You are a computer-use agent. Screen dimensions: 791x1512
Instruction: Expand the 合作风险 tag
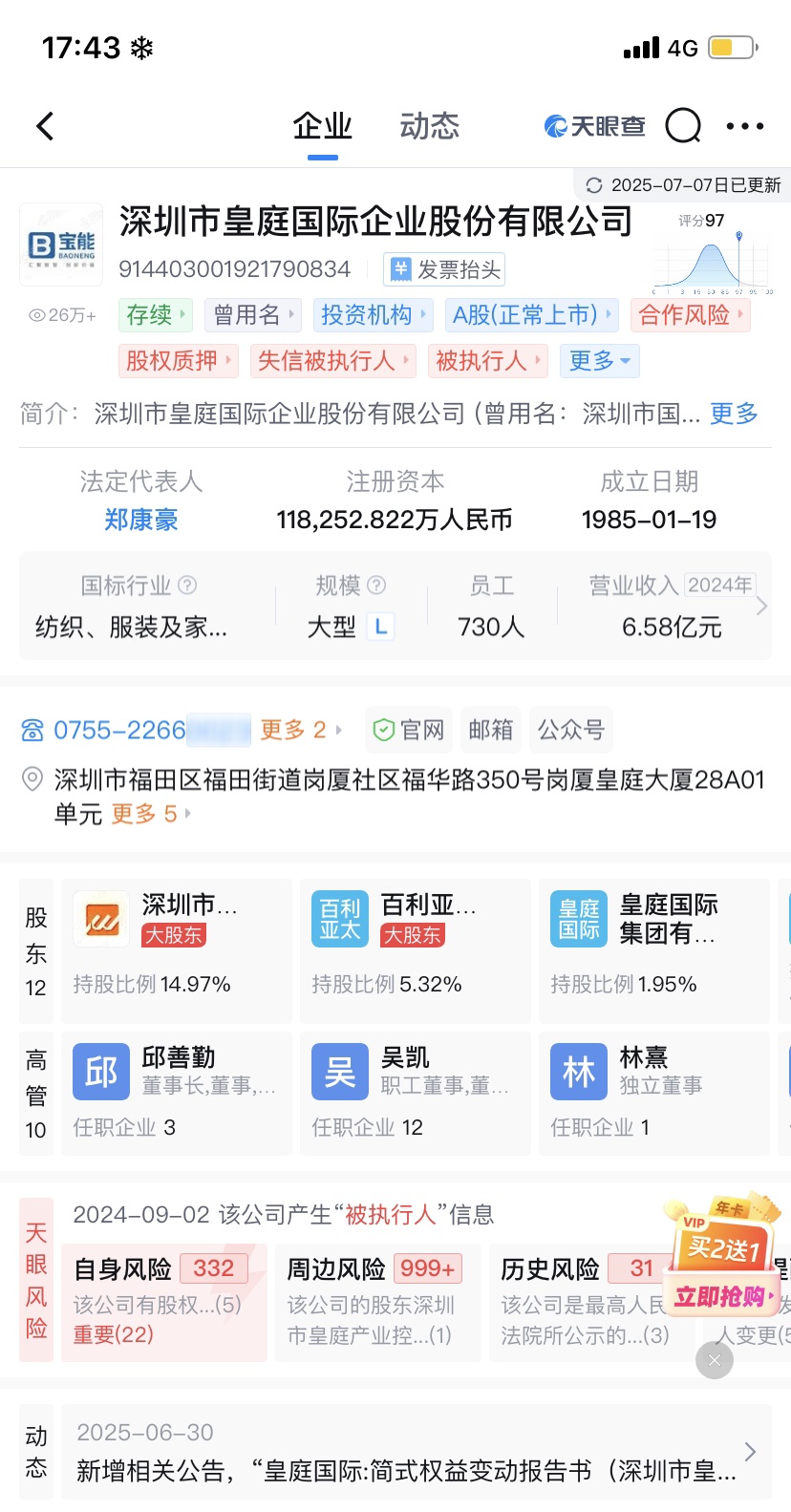click(x=690, y=314)
